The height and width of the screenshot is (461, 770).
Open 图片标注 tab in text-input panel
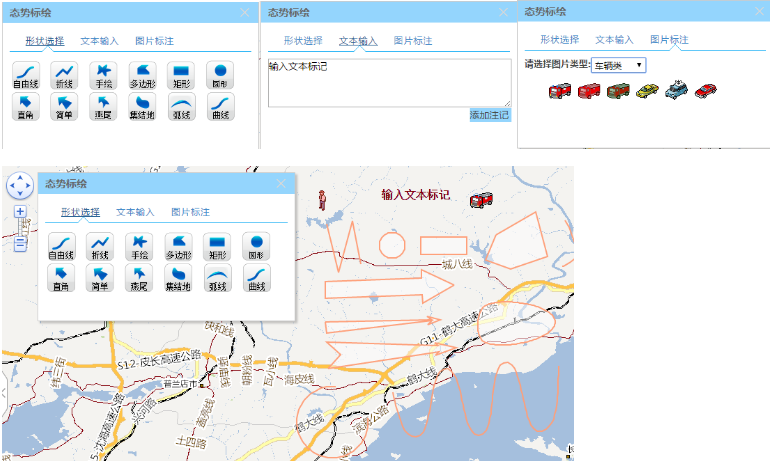413,41
